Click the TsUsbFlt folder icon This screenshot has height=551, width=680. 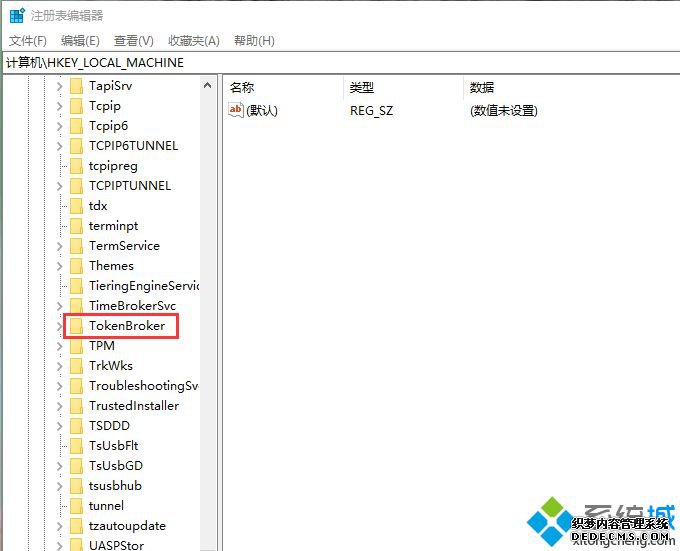pyautogui.click(x=76, y=446)
